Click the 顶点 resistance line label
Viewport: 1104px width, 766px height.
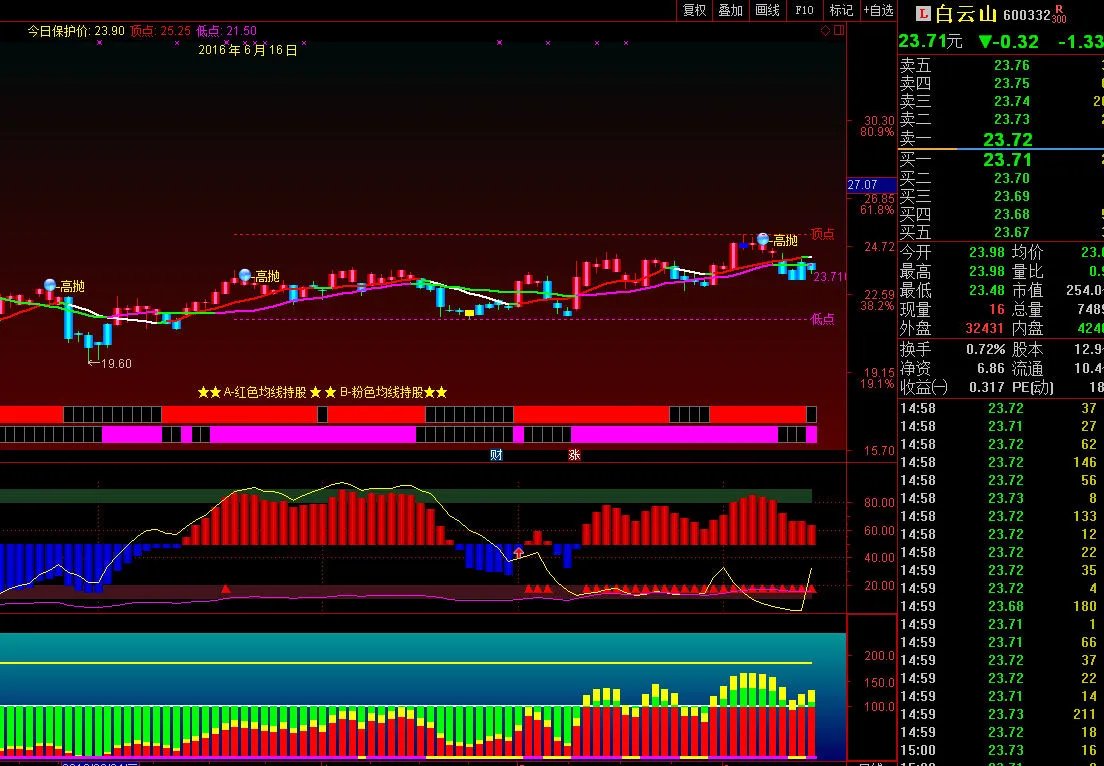[x=822, y=234]
